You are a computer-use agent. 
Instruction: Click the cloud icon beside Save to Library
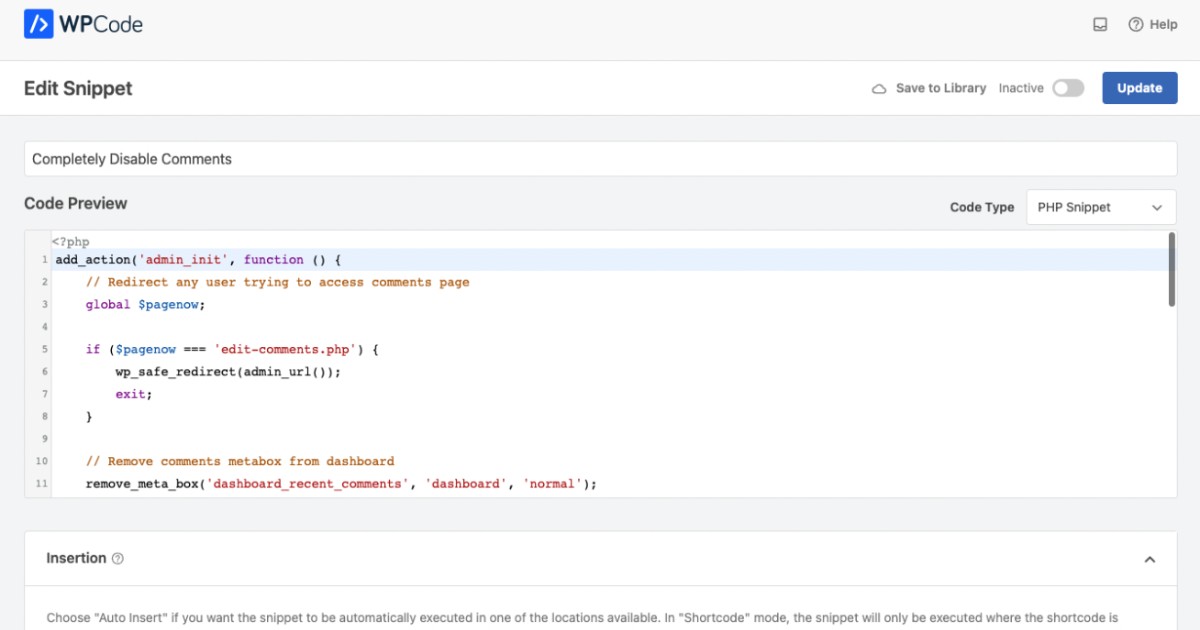(880, 88)
